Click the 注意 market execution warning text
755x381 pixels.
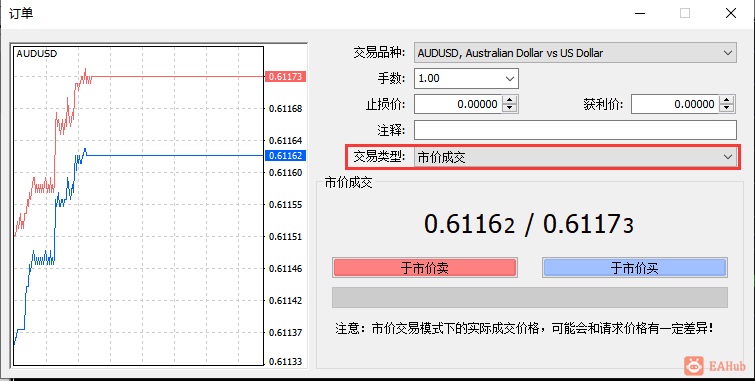pyautogui.click(x=524, y=329)
